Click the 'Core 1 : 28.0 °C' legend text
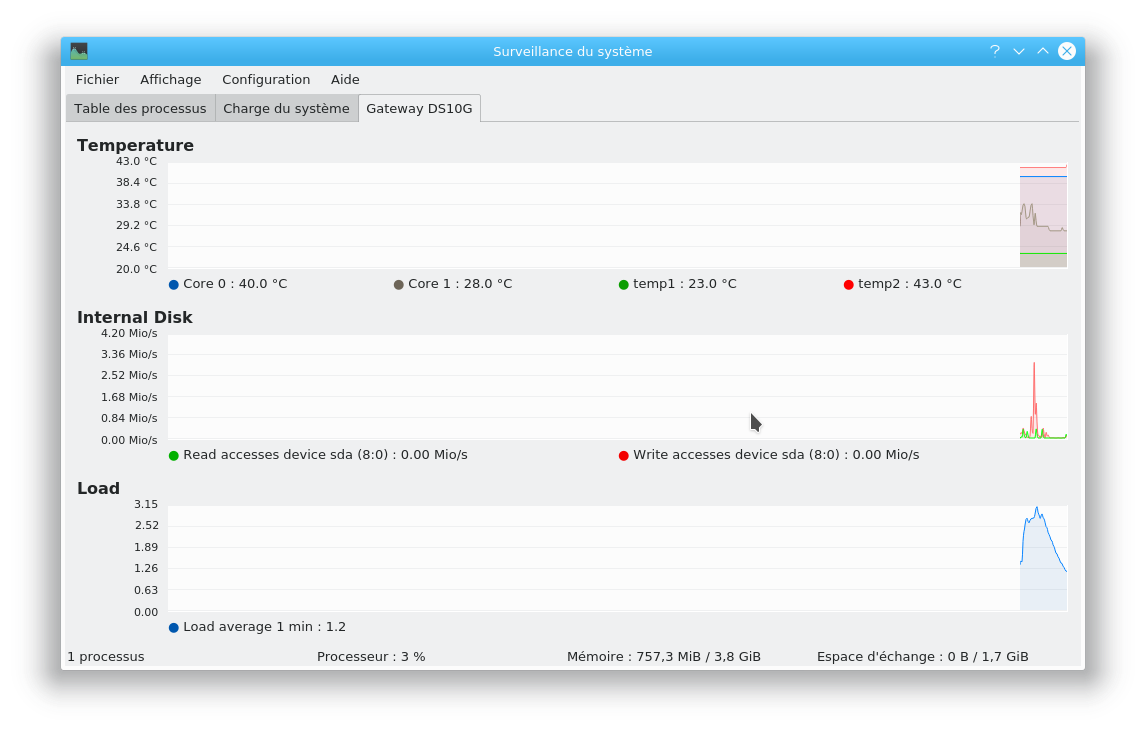Image resolution: width=1146 pixels, height=731 pixels. click(x=460, y=284)
